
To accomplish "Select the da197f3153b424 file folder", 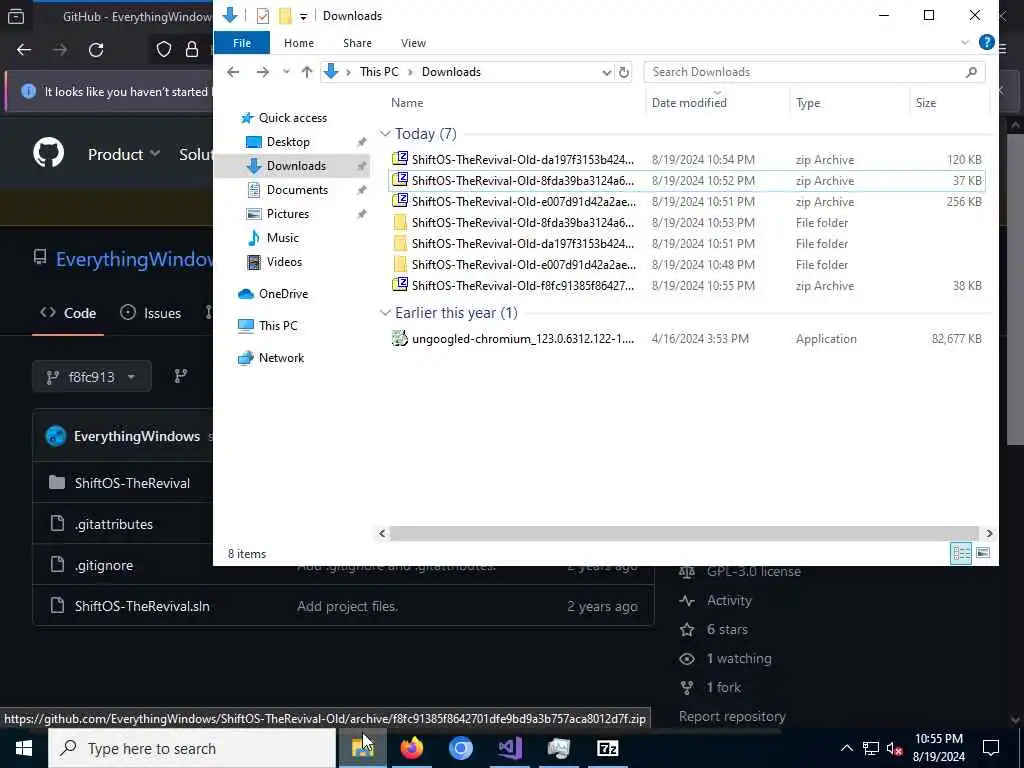I will 686,244.
